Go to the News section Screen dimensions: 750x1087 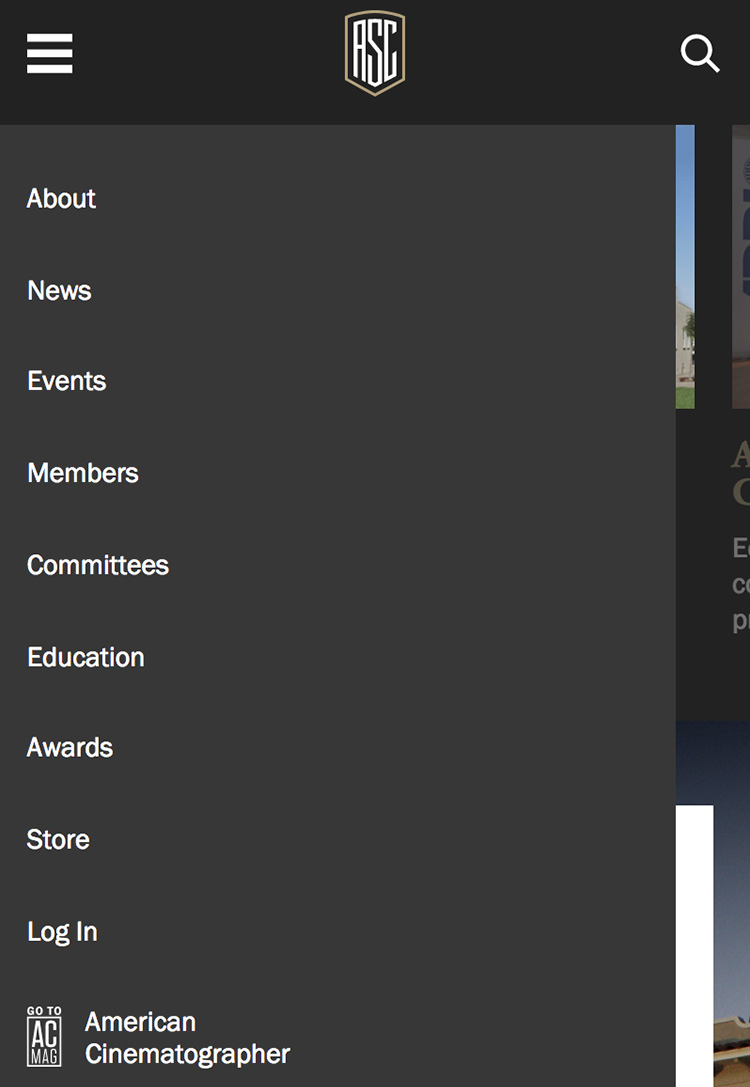[59, 290]
